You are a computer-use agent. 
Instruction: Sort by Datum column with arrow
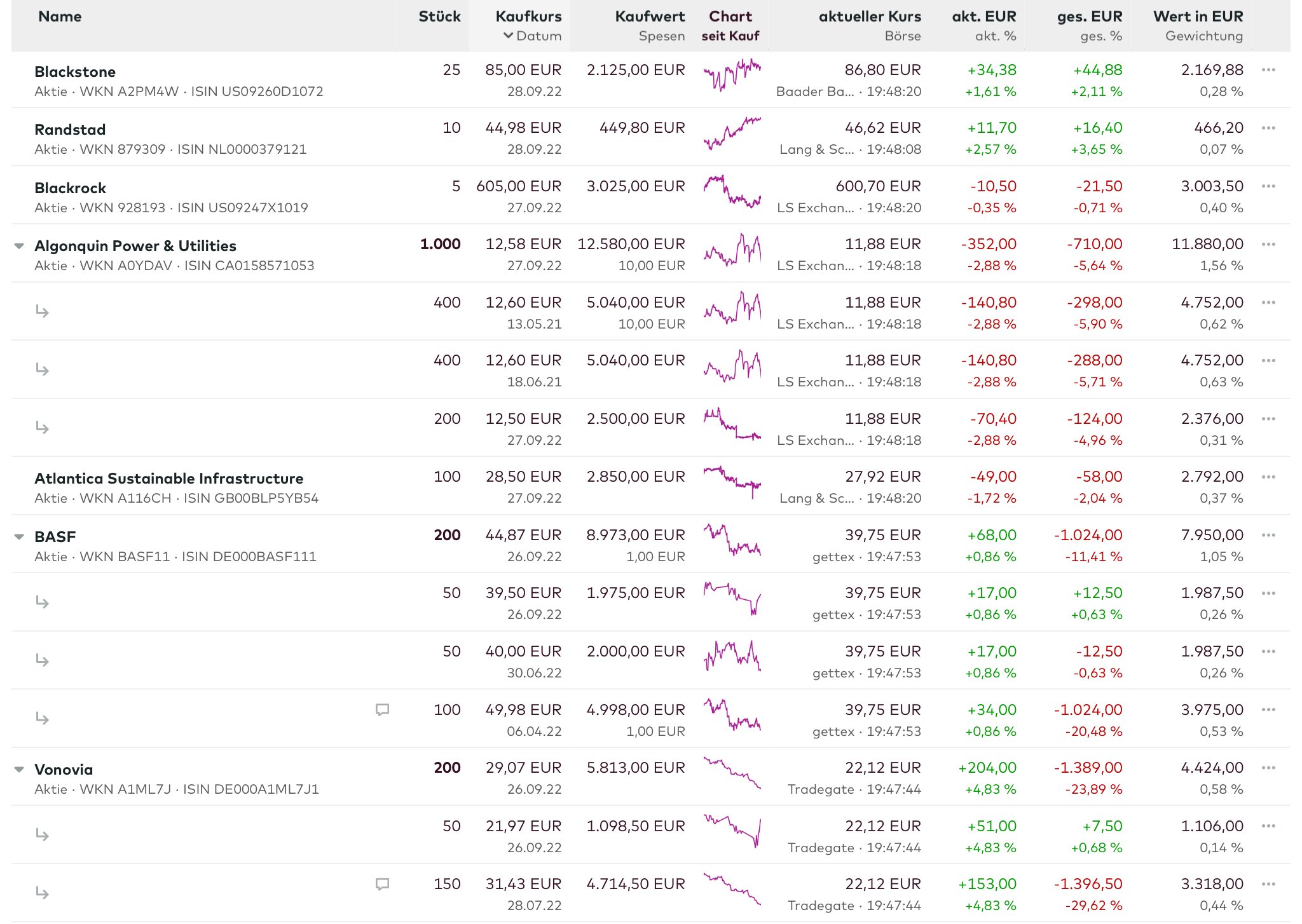click(533, 36)
